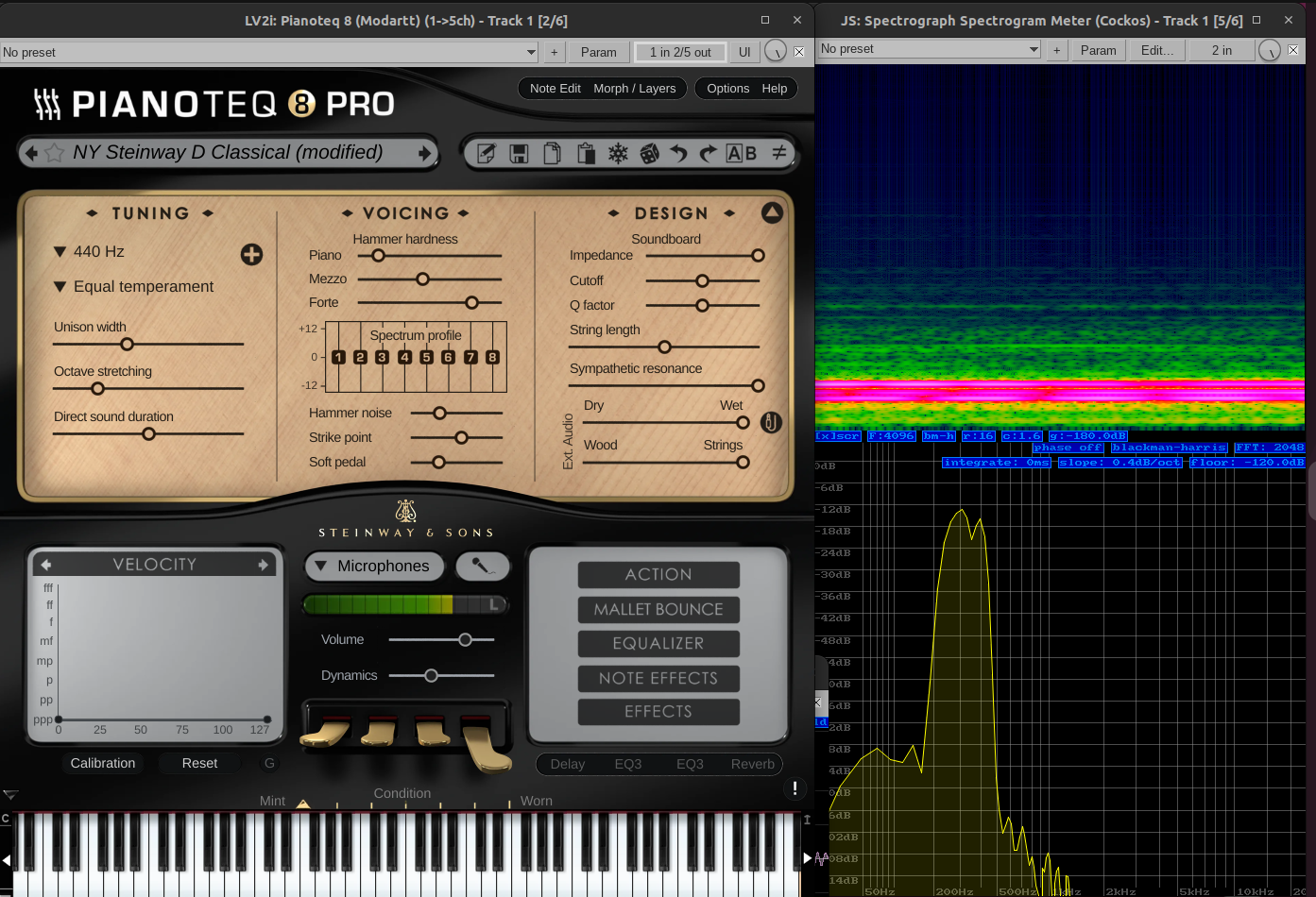This screenshot has height=897, width=1316.
Task: Click the velocity Reset button
Action: coord(199,763)
